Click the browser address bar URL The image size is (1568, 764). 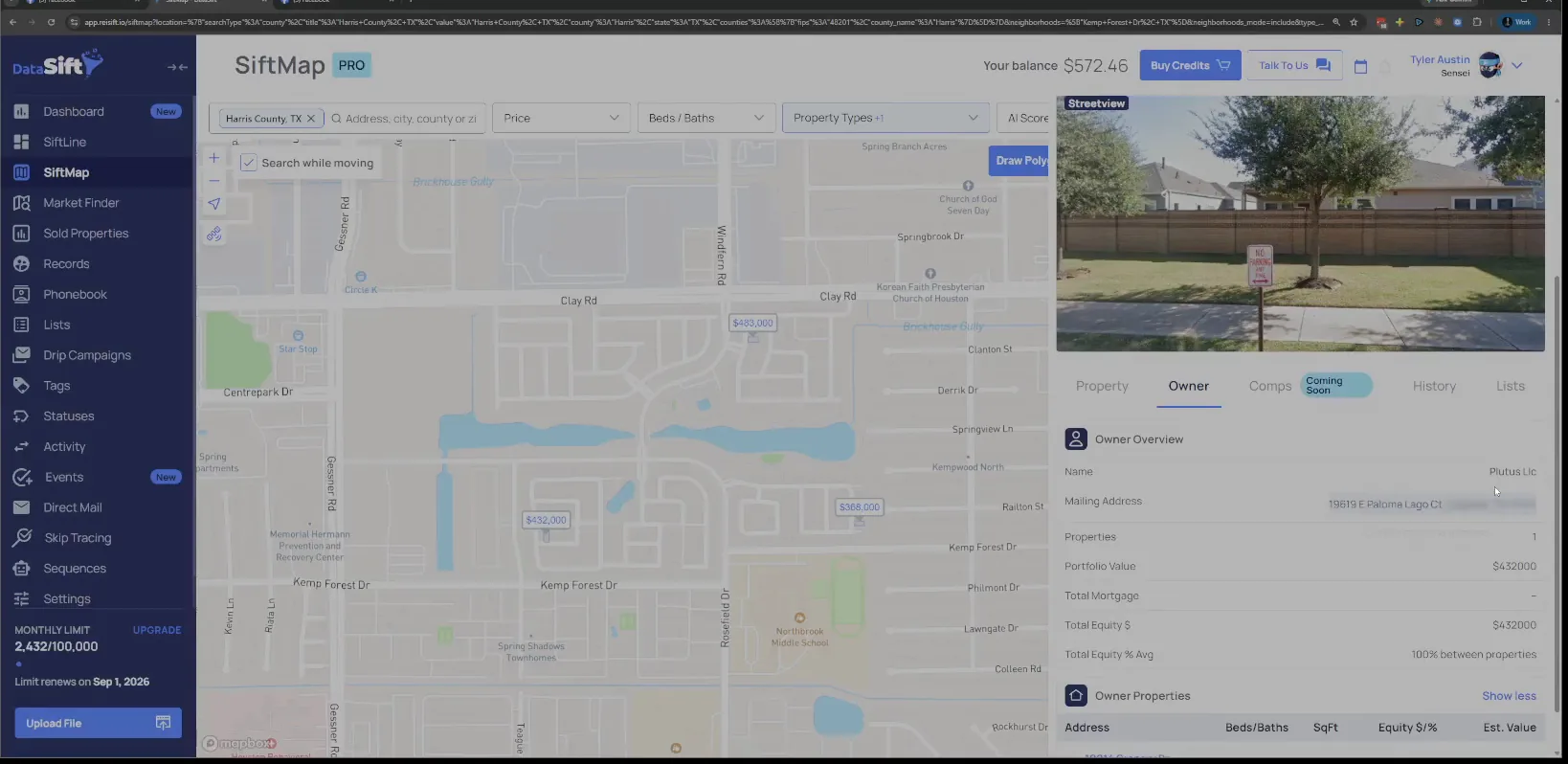tap(704, 22)
